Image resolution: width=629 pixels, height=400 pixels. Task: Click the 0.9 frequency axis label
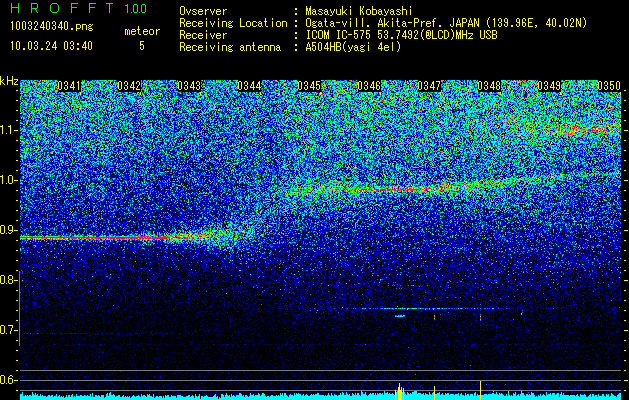(9, 230)
